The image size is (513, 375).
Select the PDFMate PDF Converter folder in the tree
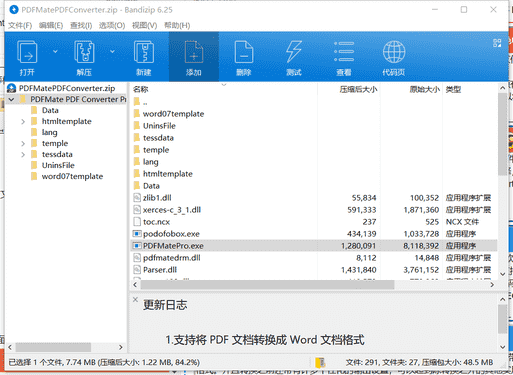pyautogui.click(x=78, y=99)
